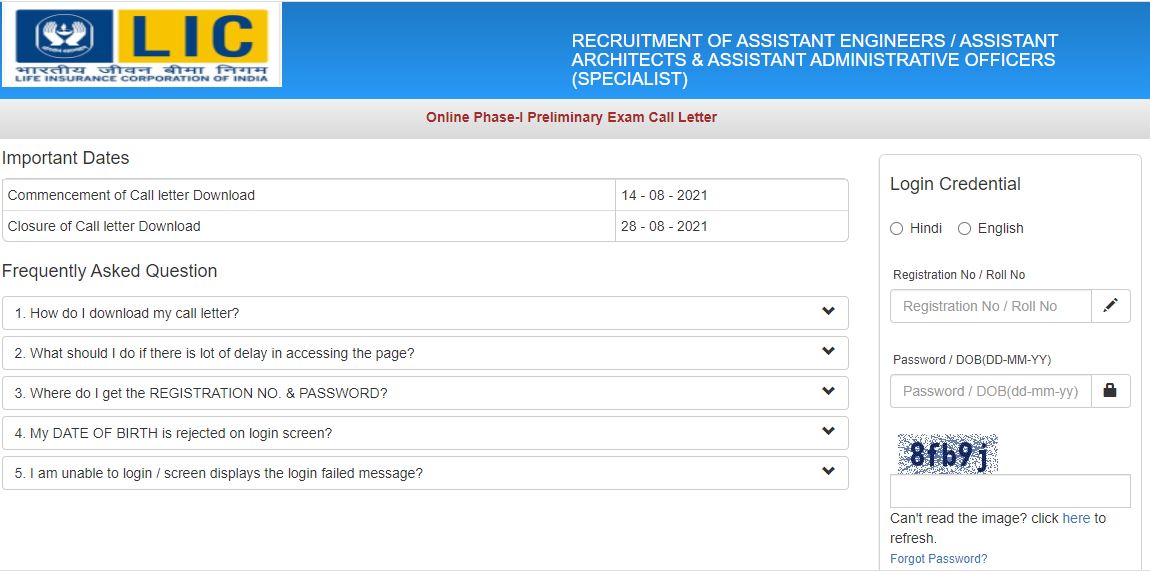Click the pencil icon beside Registration No
This screenshot has height=575, width=1150.
click(1110, 306)
